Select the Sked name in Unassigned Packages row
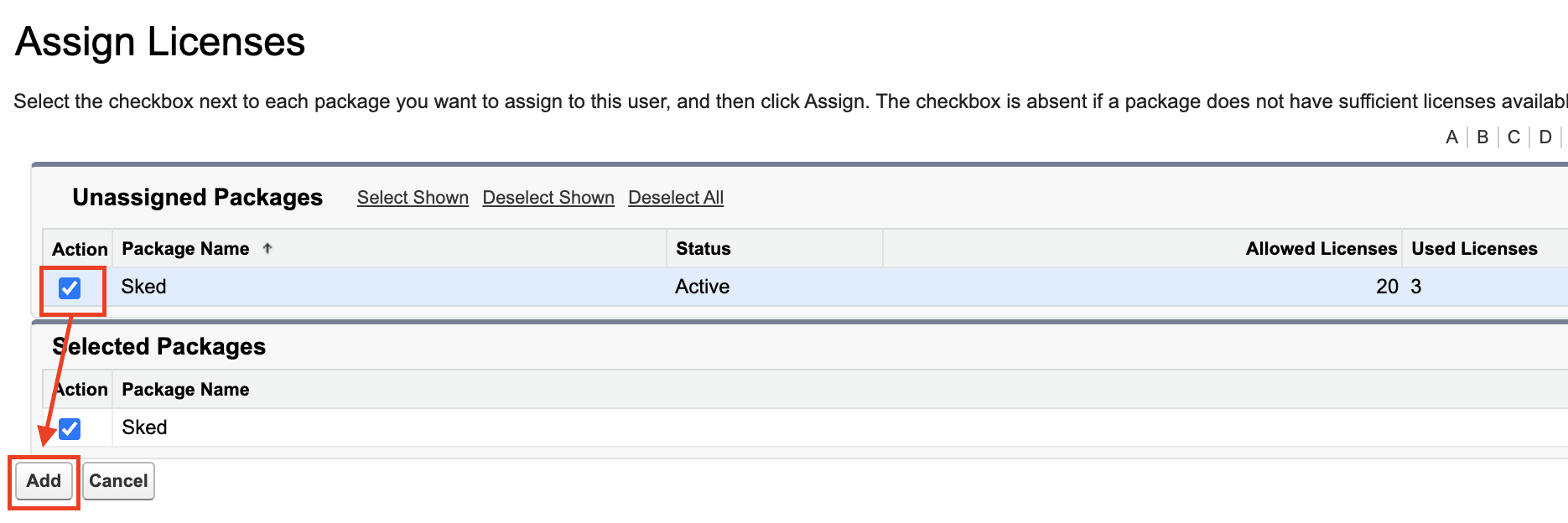The image size is (1568, 523). coord(143,287)
